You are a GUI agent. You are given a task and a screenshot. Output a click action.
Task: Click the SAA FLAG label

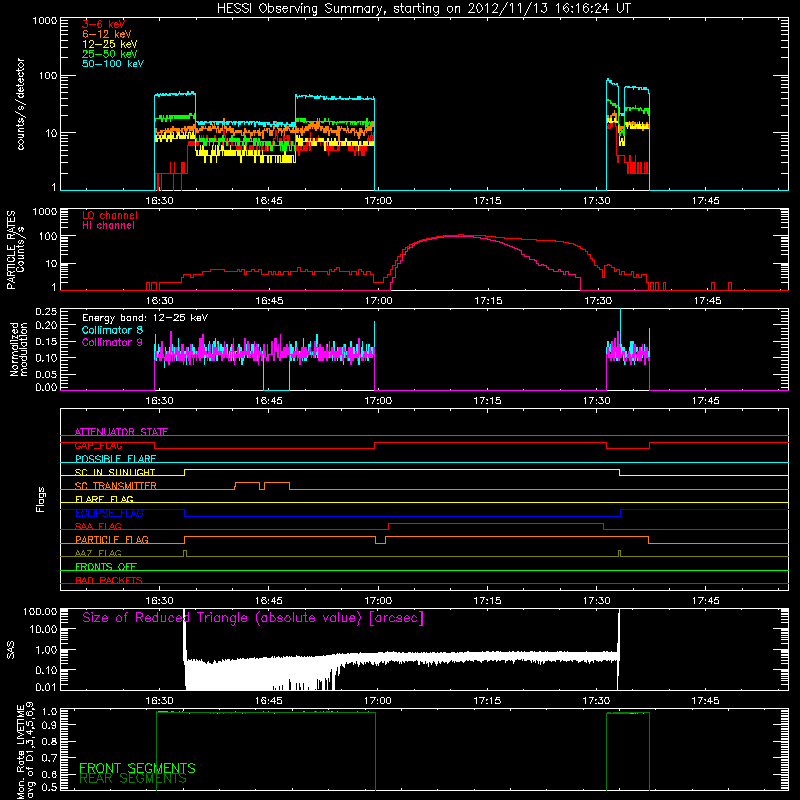(x=98, y=527)
